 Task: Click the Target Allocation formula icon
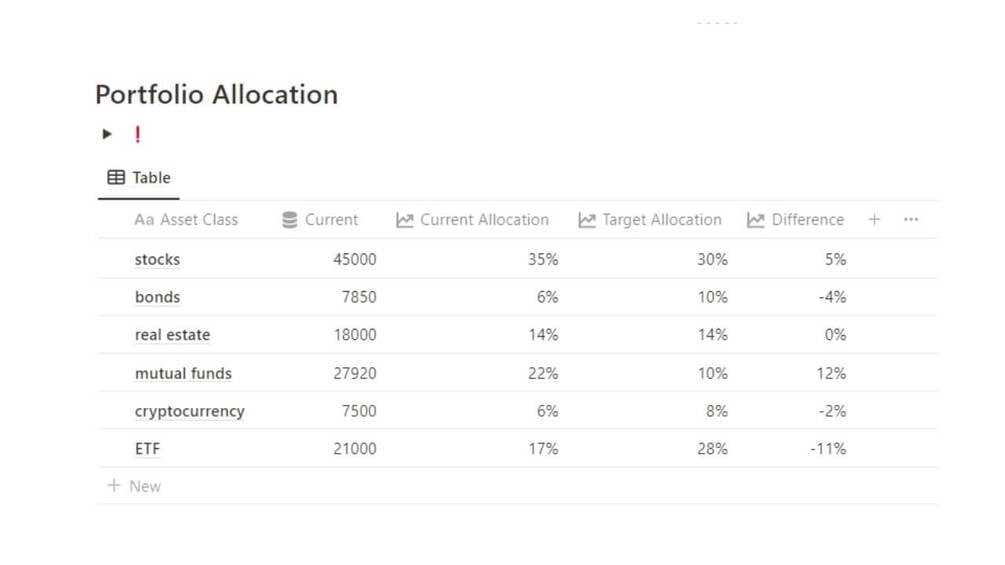587,220
